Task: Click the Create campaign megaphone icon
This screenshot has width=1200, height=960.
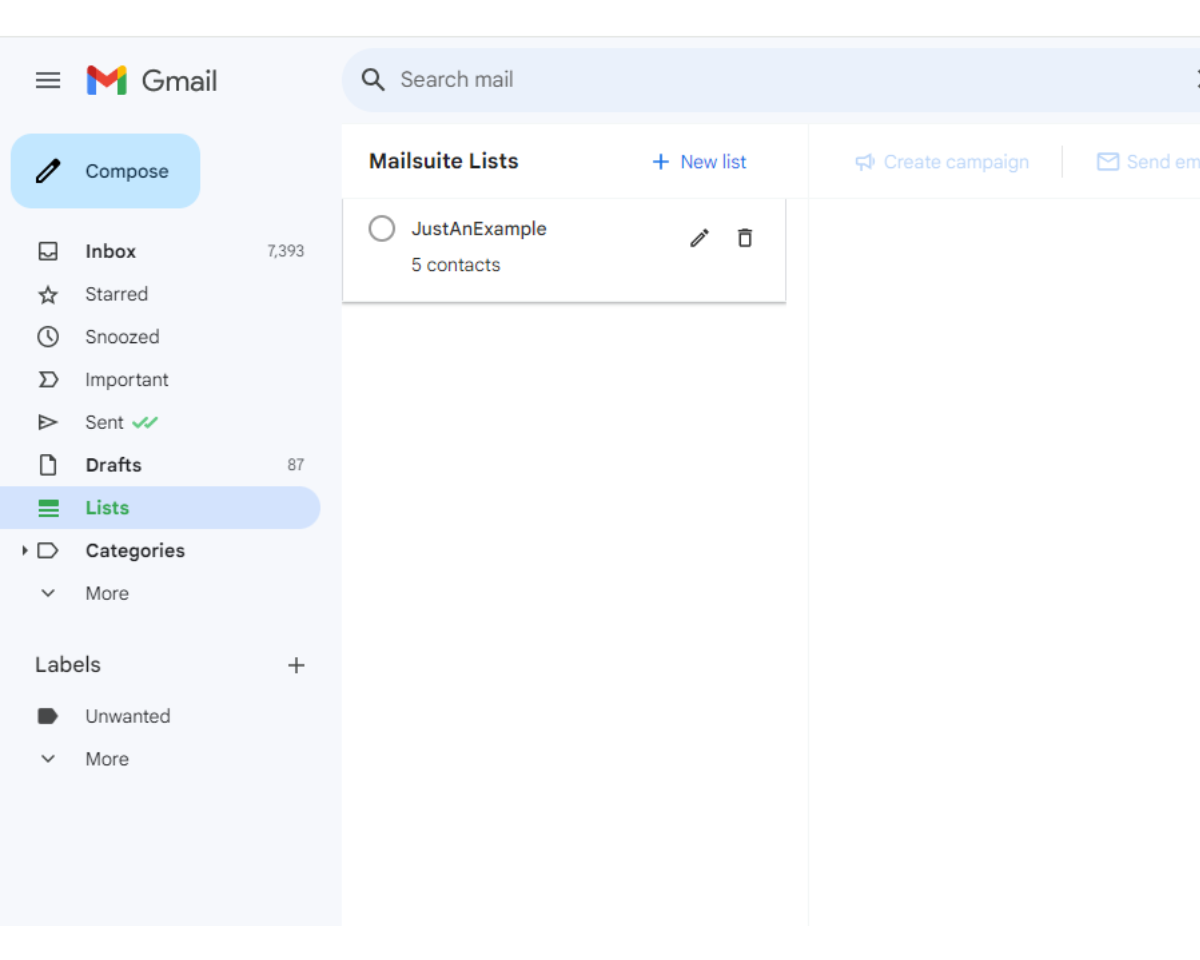Action: coord(865,162)
